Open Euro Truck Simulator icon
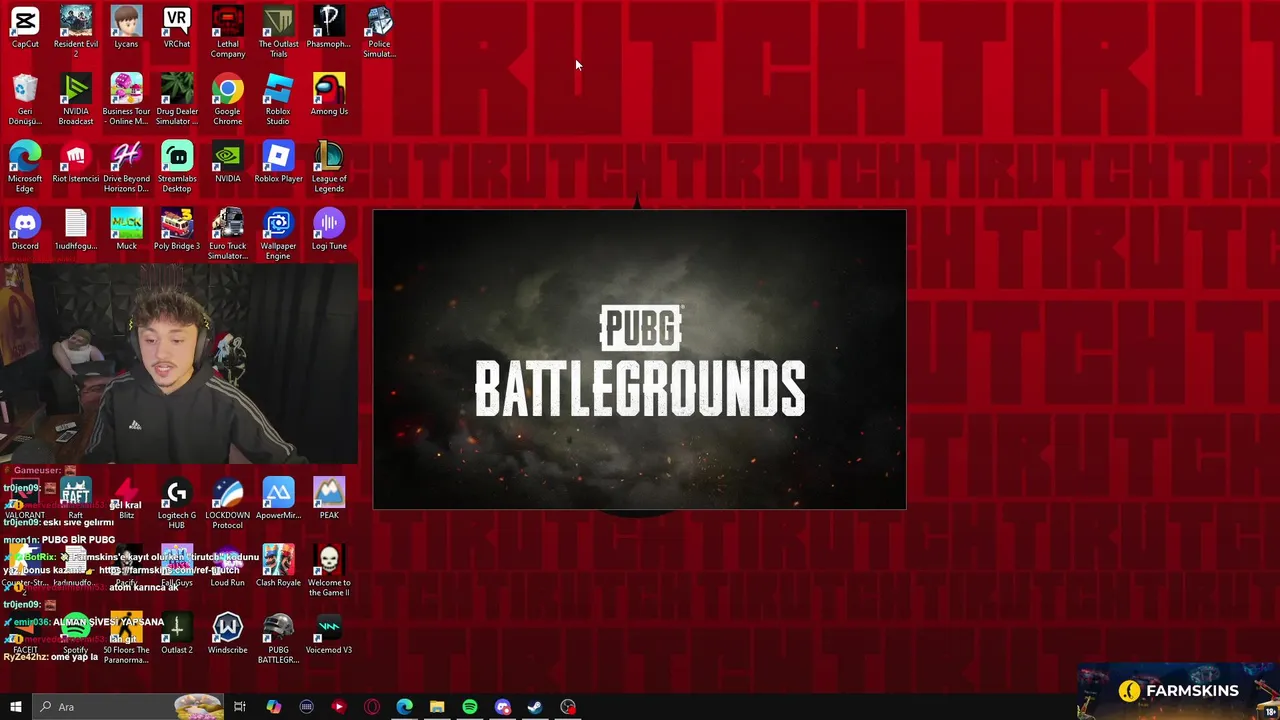The height and width of the screenshot is (720, 1280). (x=227, y=234)
